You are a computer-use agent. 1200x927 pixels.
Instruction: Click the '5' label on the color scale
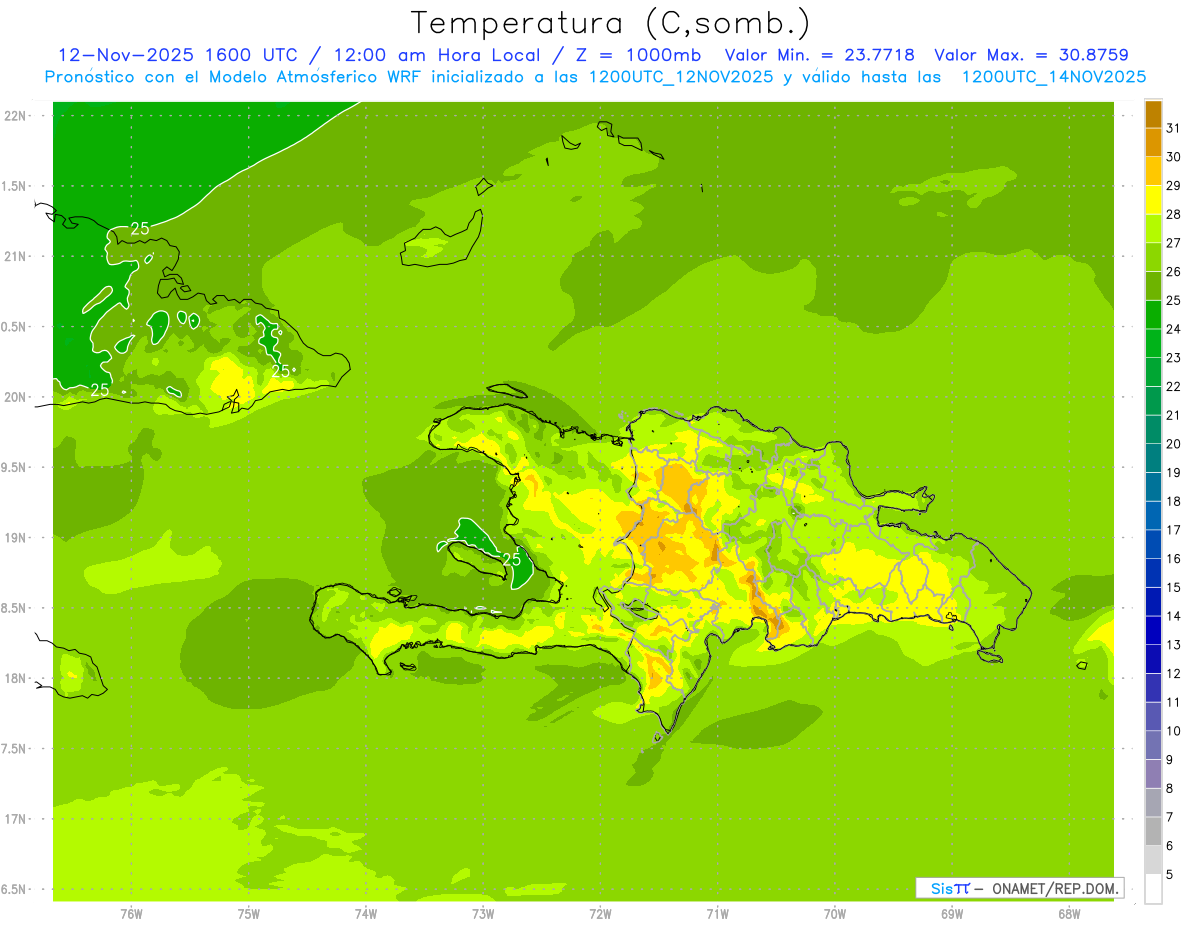(1170, 874)
